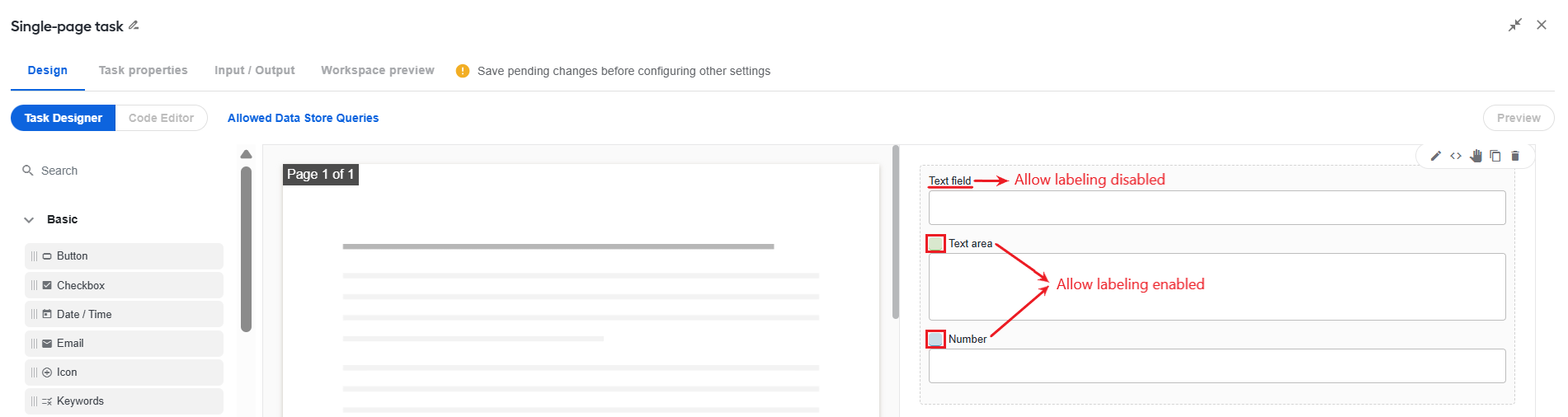This screenshot has width=1568, height=417.
Task: Open the code view brackets icon
Action: click(x=1456, y=156)
